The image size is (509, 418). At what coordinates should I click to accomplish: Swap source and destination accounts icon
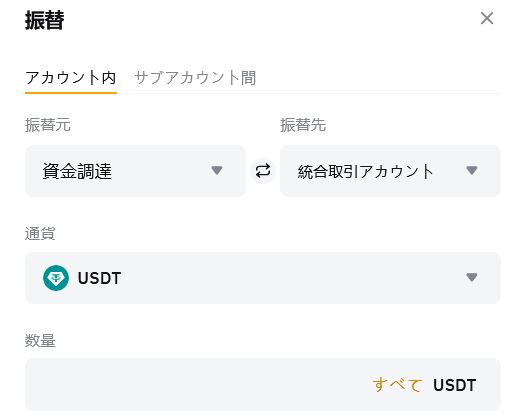pyautogui.click(x=263, y=171)
